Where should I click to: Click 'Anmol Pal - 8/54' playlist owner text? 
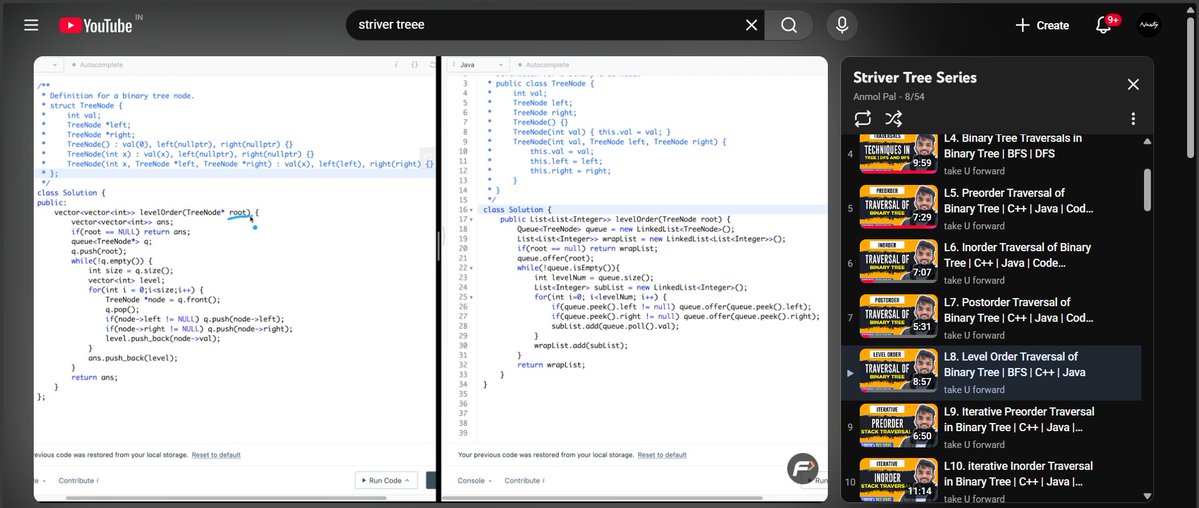(889, 96)
